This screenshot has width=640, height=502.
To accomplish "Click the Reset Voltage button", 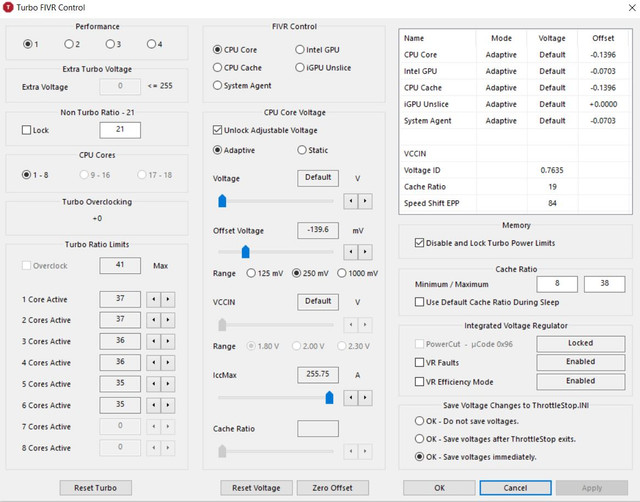I will tap(256, 488).
